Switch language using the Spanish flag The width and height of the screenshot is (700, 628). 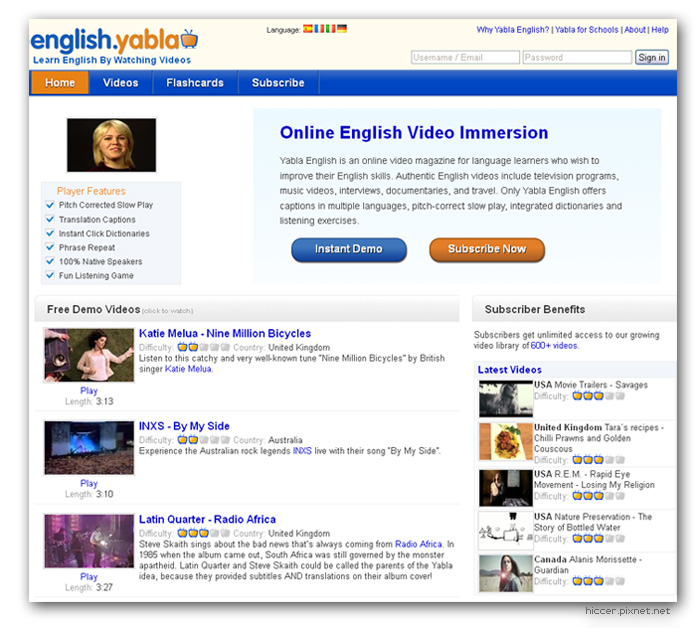[x=308, y=29]
